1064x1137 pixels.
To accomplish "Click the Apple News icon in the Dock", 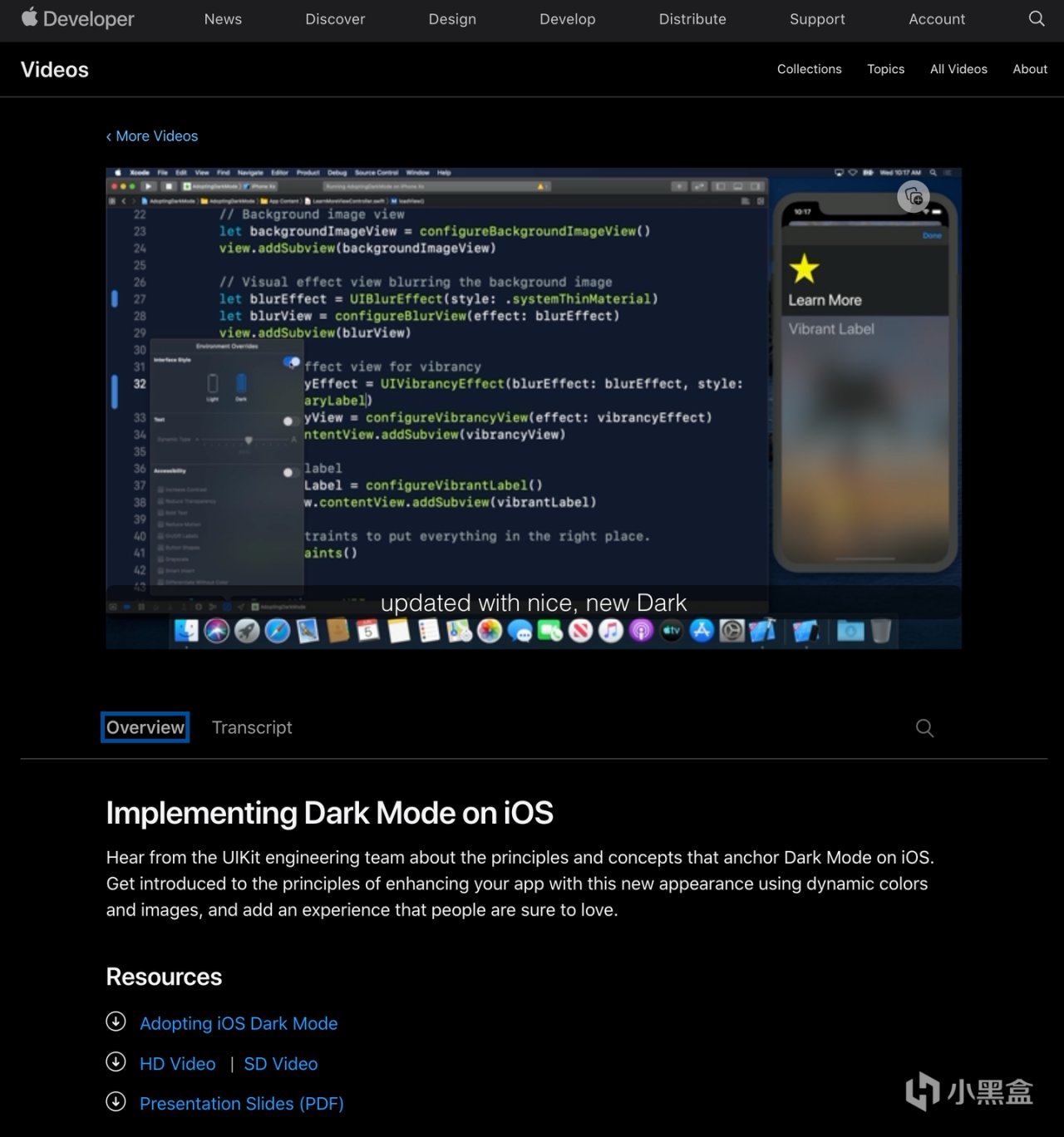I will point(581,631).
